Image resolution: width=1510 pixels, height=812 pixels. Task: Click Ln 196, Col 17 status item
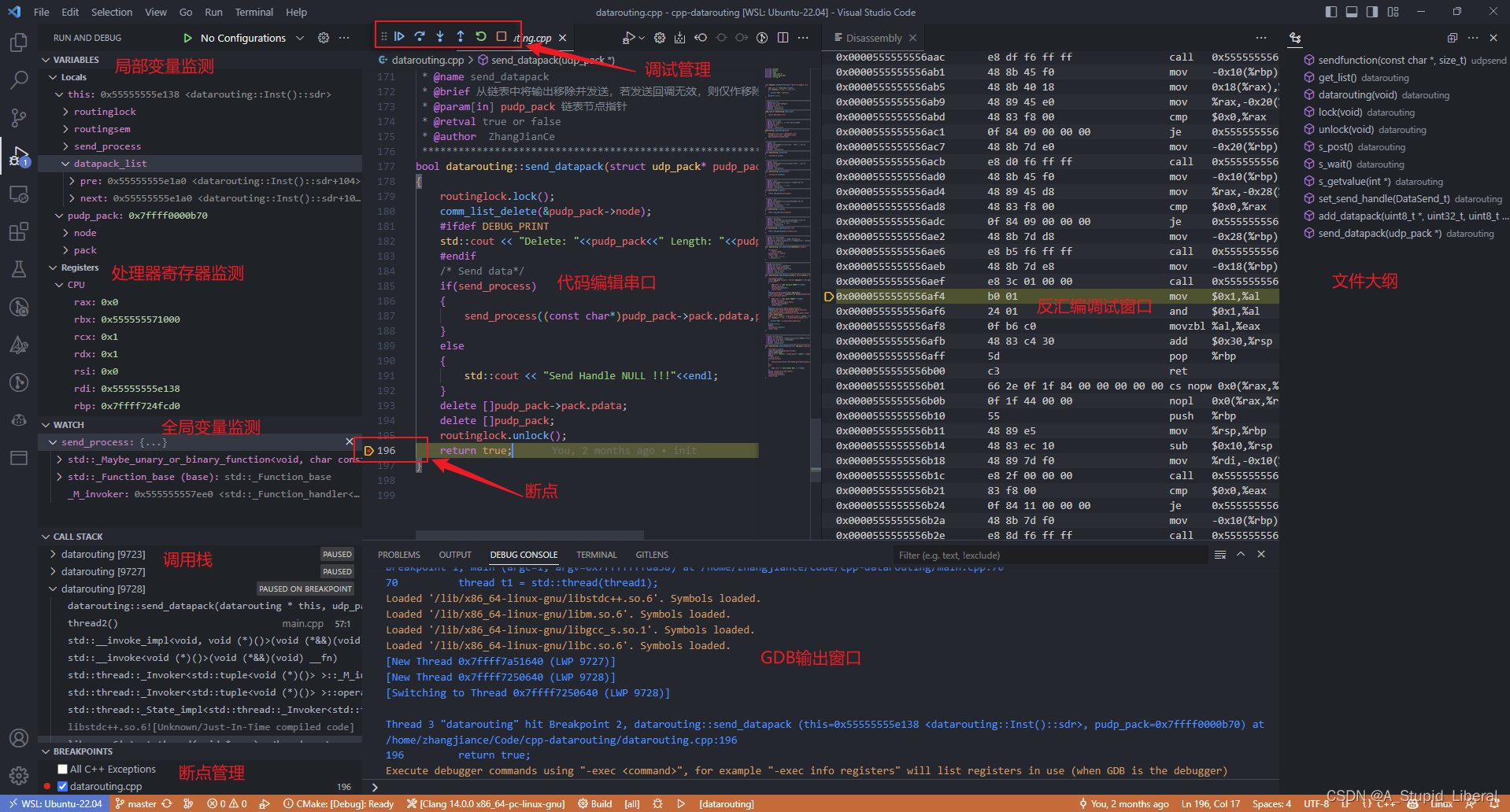(1211, 804)
